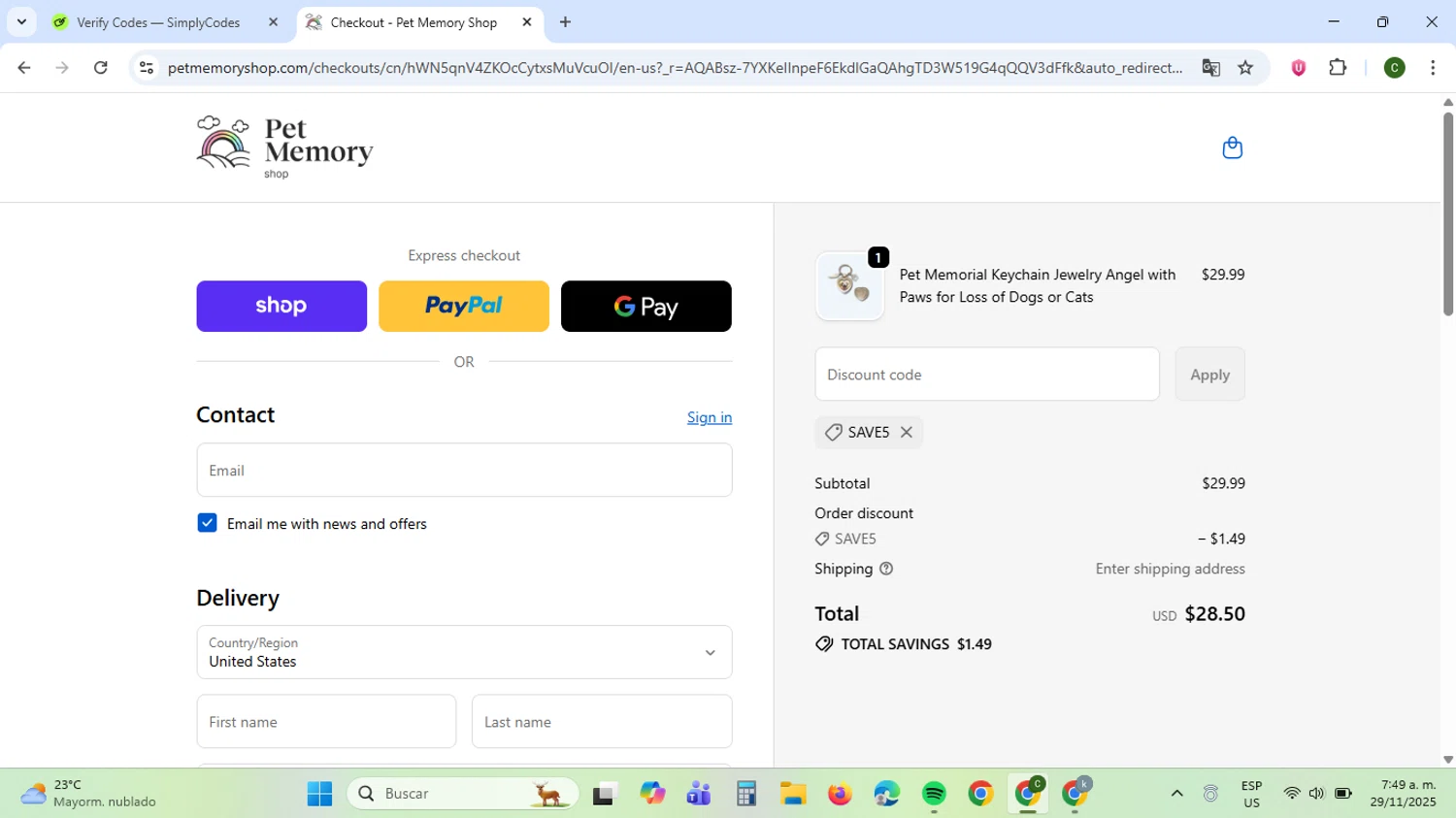Viewport: 1456px width, 818px height.
Task: Go forward with the forward arrow
Action: tap(62, 68)
